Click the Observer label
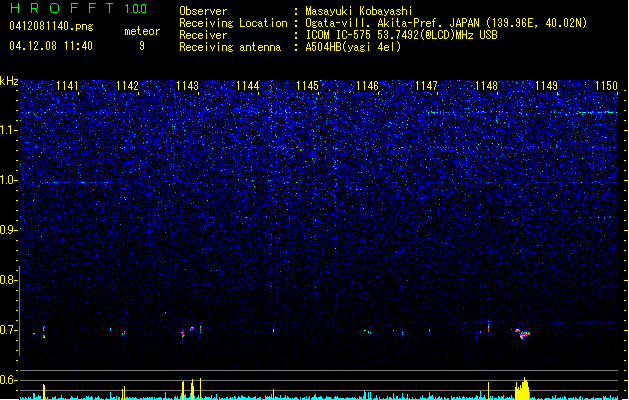 pos(203,11)
